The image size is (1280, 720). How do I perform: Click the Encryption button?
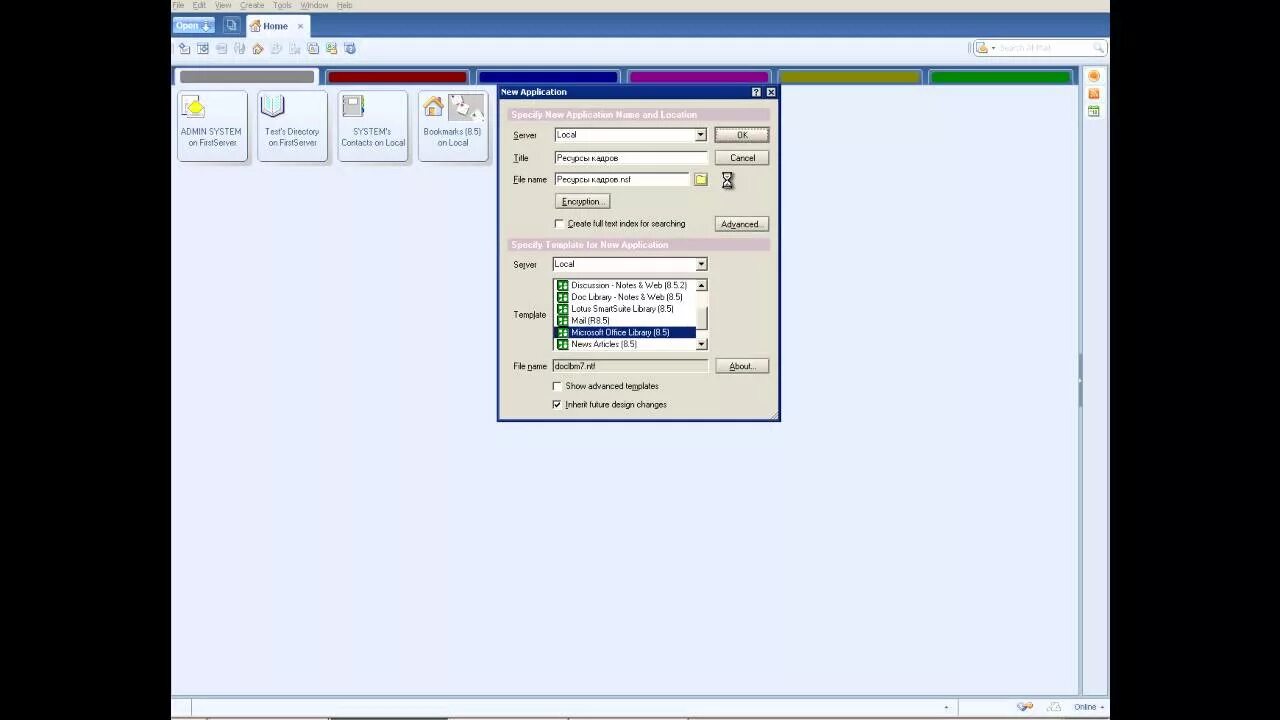coord(582,201)
